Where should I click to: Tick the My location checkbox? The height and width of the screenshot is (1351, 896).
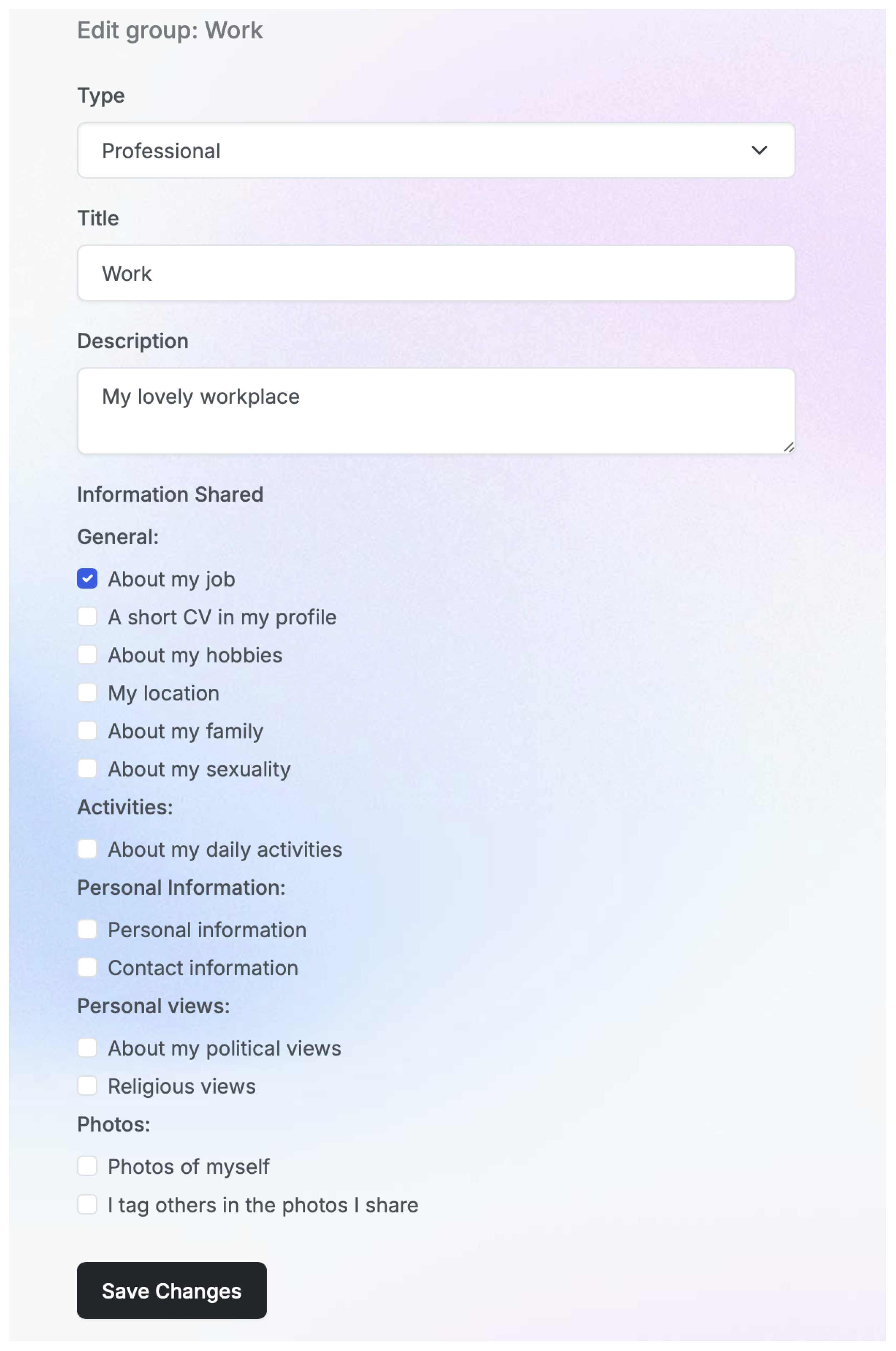pyautogui.click(x=87, y=693)
